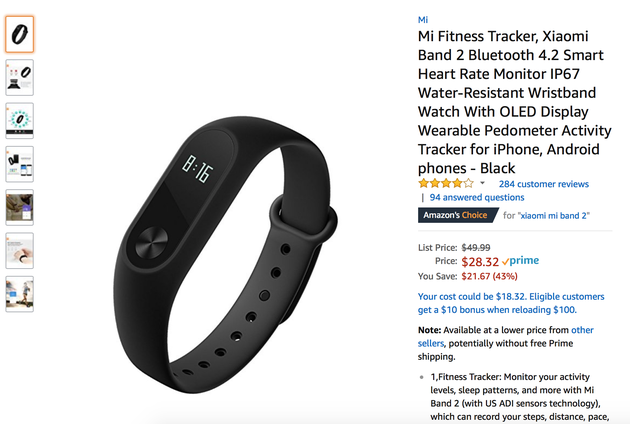Click the product title text
Image resolution: width=630 pixels, height=424 pixels.
(x=514, y=102)
